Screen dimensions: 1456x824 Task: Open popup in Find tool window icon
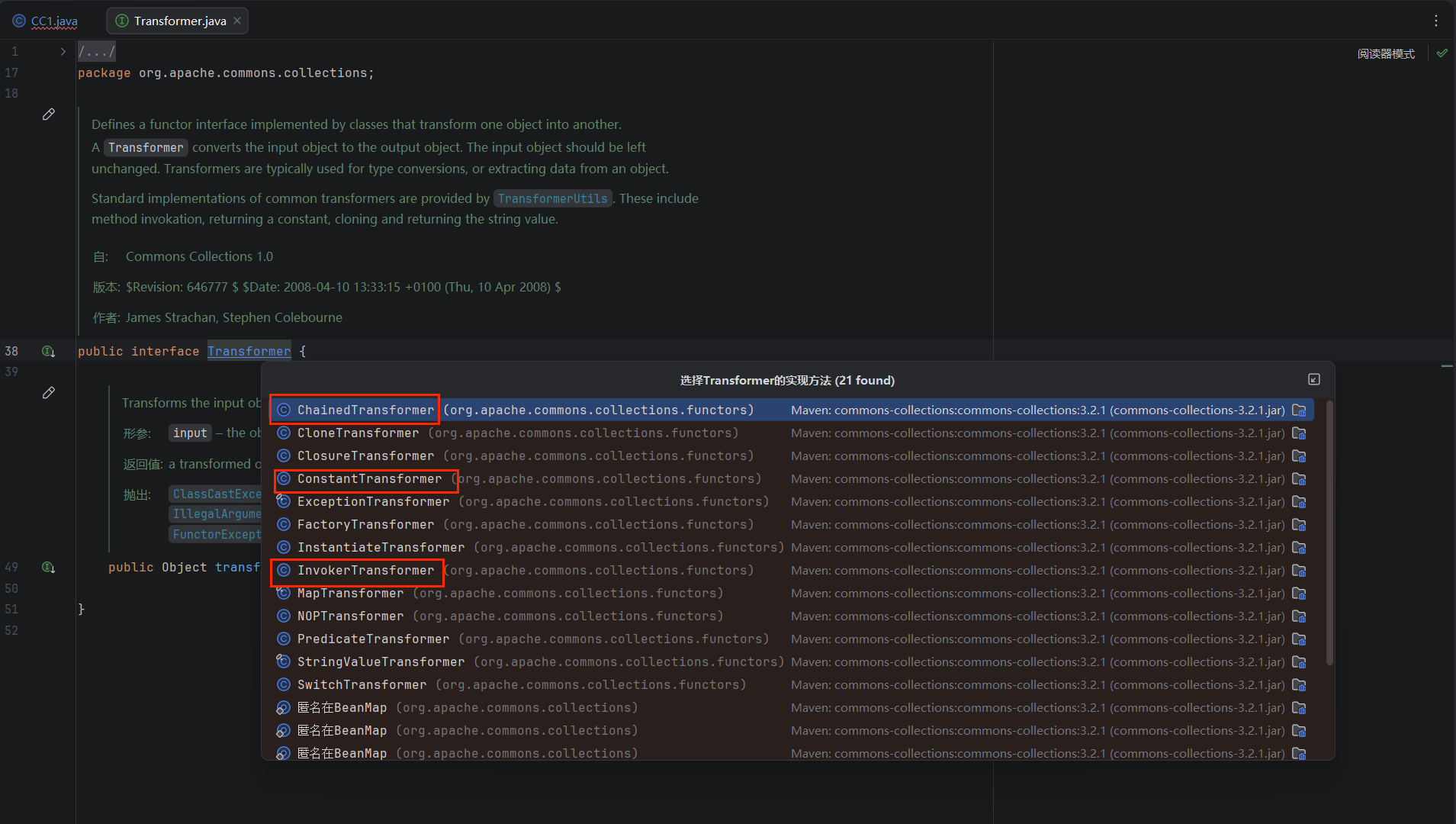click(1314, 379)
